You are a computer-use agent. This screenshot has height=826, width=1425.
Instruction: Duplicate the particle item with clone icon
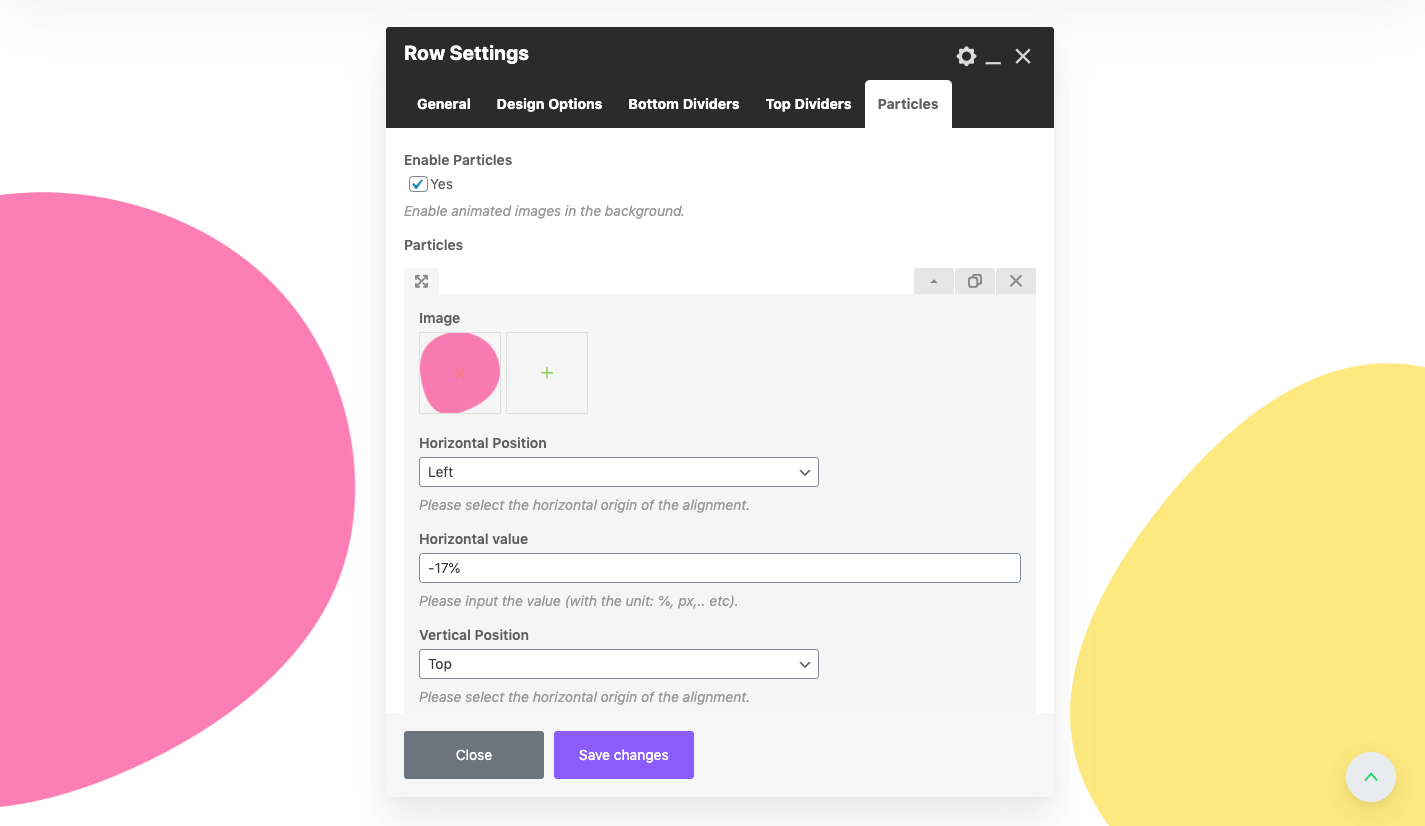[x=975, y=281]
